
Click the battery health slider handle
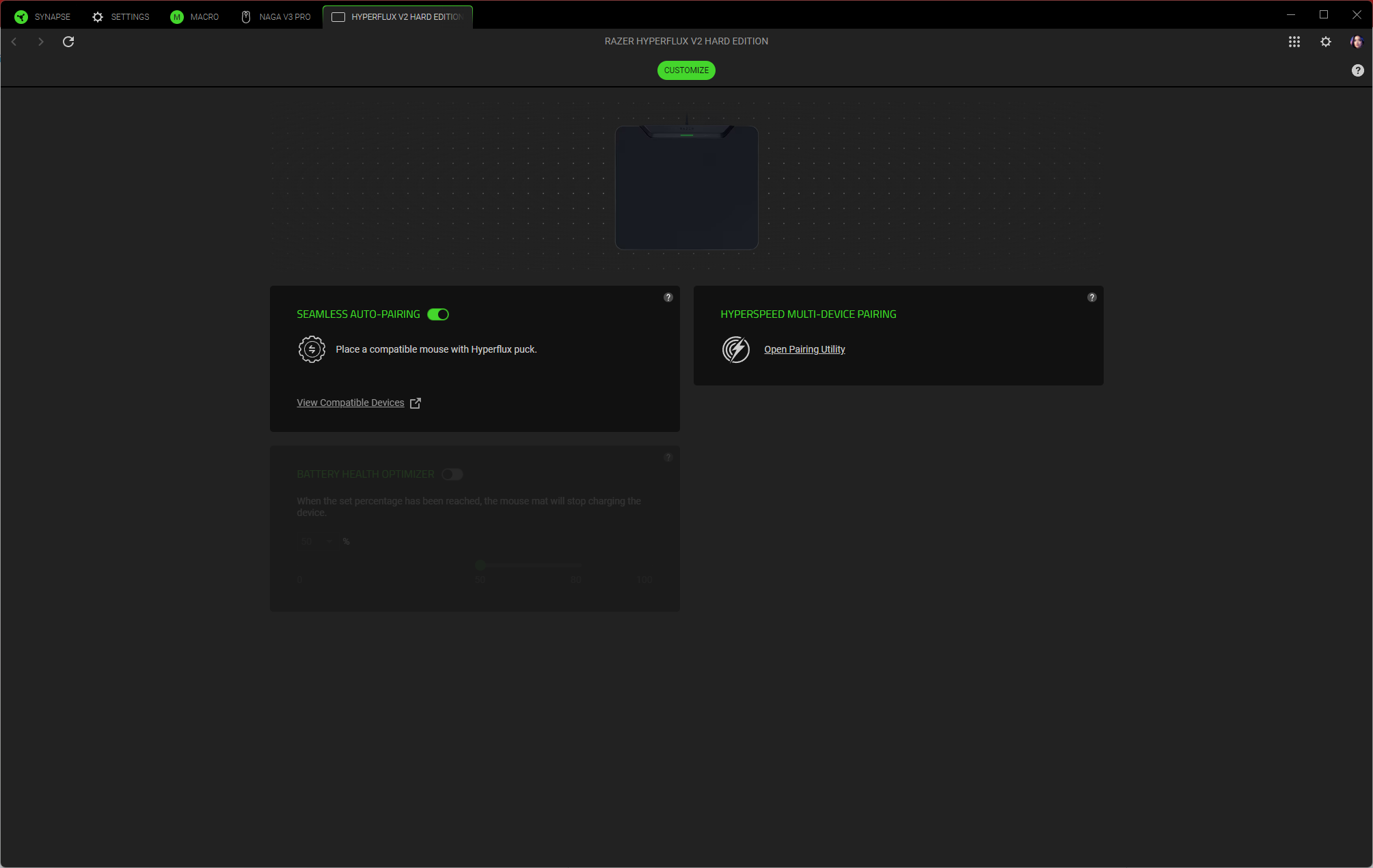click(480, 565)
